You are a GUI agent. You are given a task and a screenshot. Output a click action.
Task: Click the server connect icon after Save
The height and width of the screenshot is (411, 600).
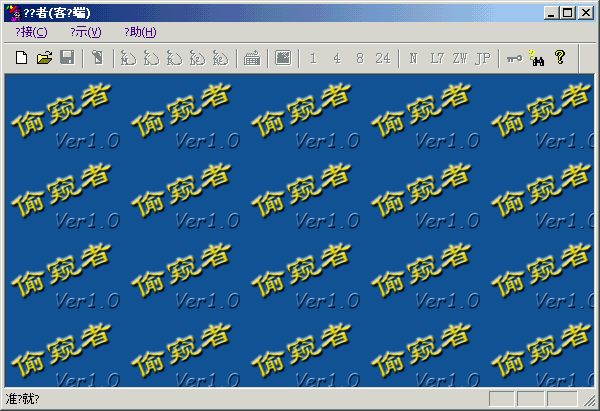[x=98, y=58]
